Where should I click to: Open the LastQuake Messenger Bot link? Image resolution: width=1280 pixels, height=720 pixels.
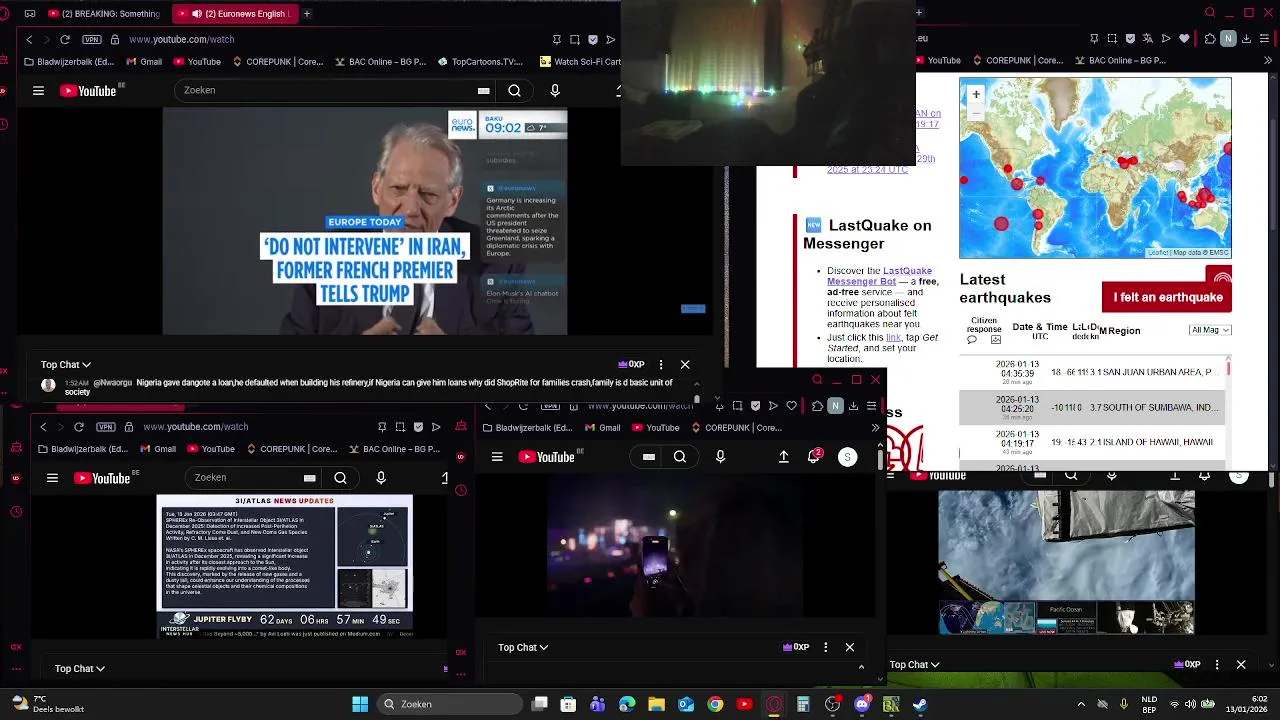(879, 276)
